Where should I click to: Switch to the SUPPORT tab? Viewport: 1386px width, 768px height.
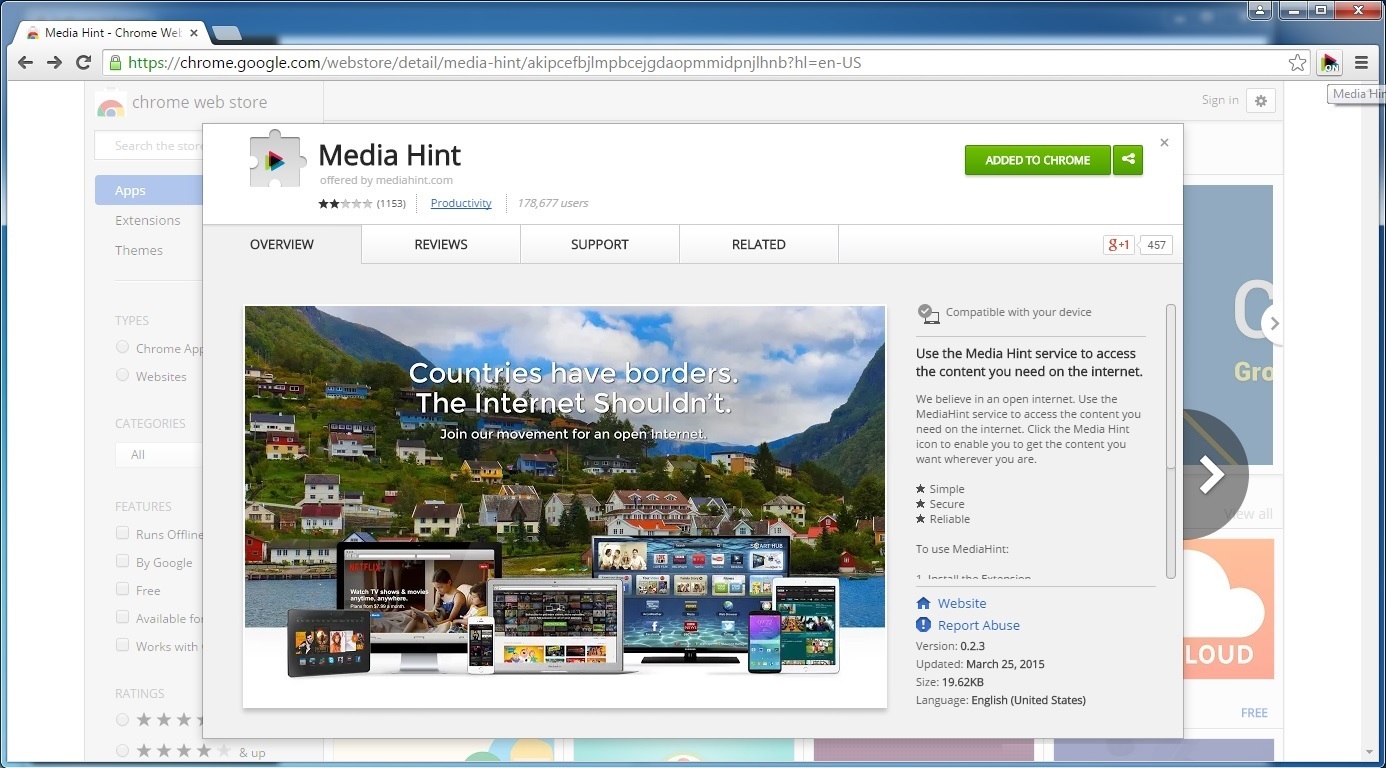tap(600, 244)
